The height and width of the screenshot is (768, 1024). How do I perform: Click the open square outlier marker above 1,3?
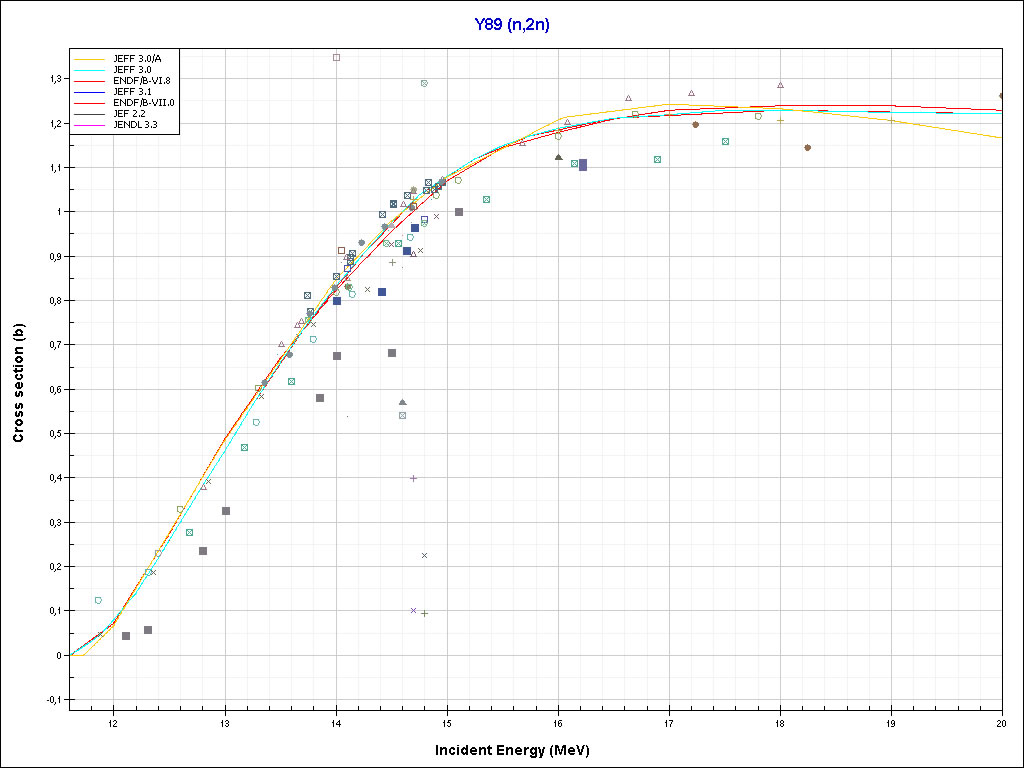click(336, 58)
